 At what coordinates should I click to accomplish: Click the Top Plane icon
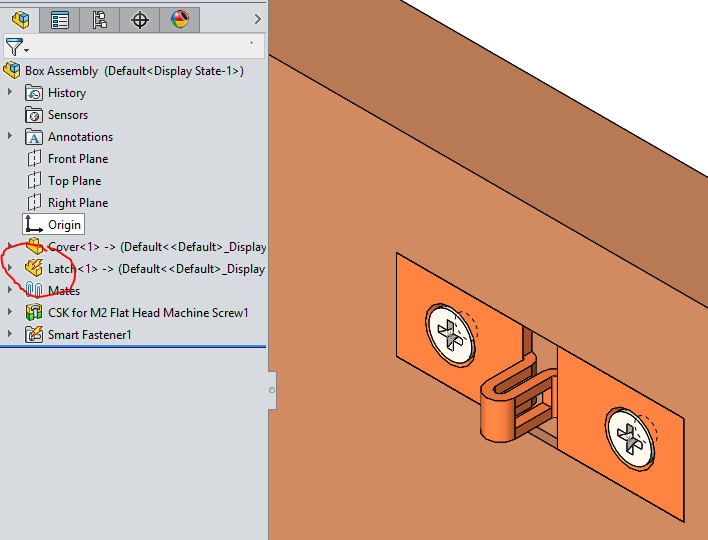[x=34, y=181]
